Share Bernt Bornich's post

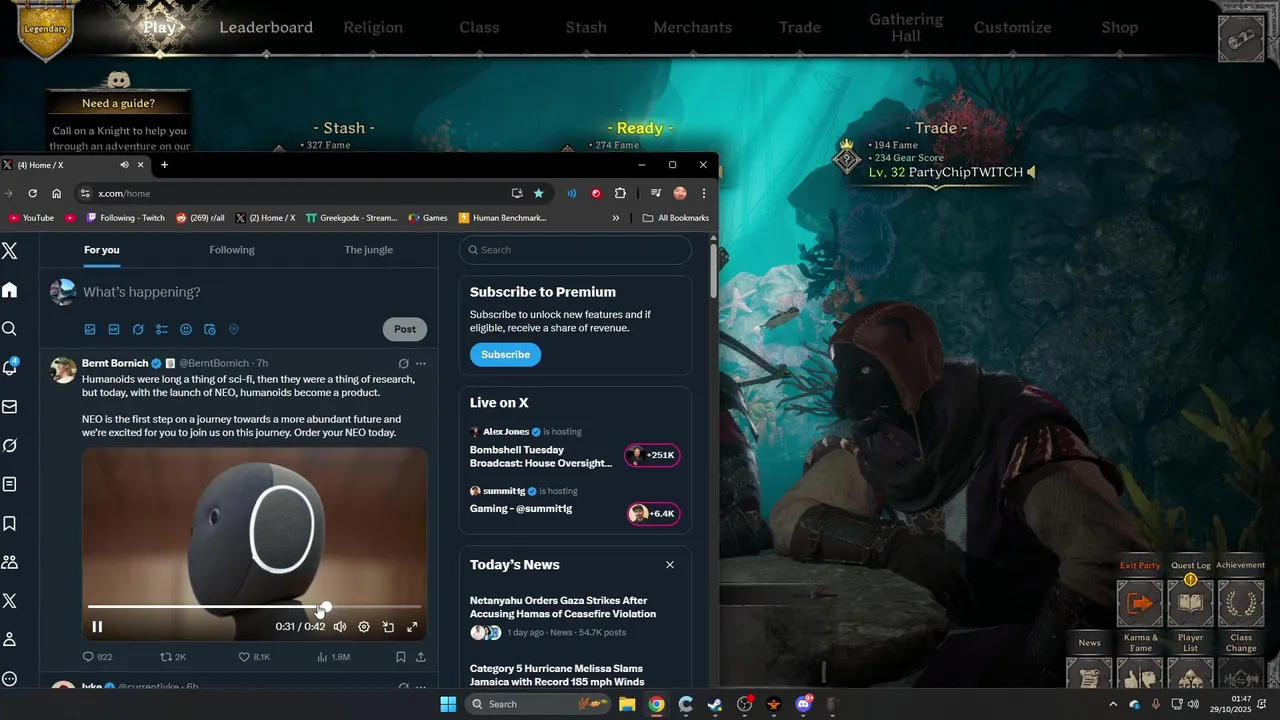pyautogui.click(x=421, y=657)
